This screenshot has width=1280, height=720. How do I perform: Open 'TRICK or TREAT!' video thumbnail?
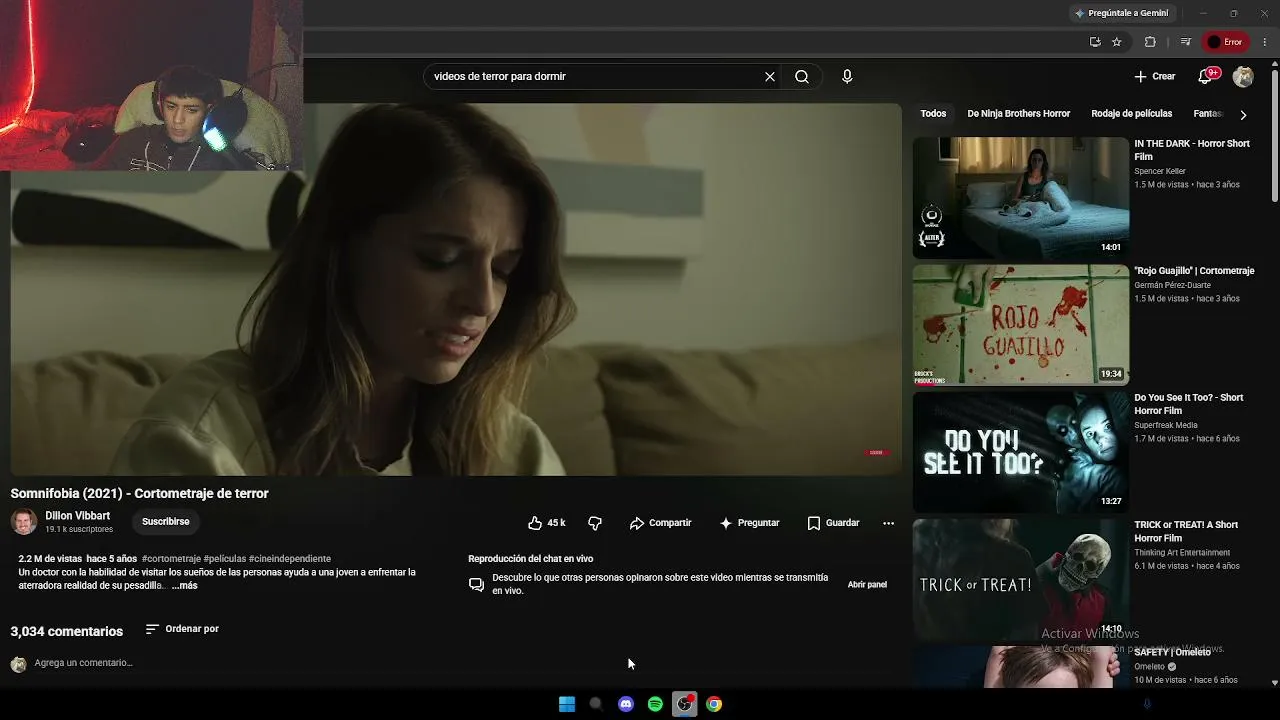click(x=1021, y=579)
